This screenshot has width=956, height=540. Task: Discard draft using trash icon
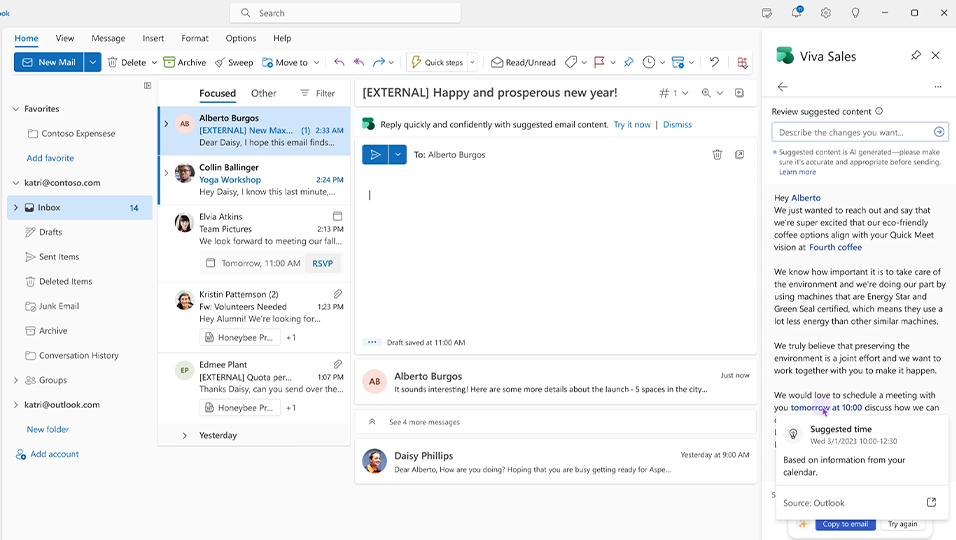717,155
